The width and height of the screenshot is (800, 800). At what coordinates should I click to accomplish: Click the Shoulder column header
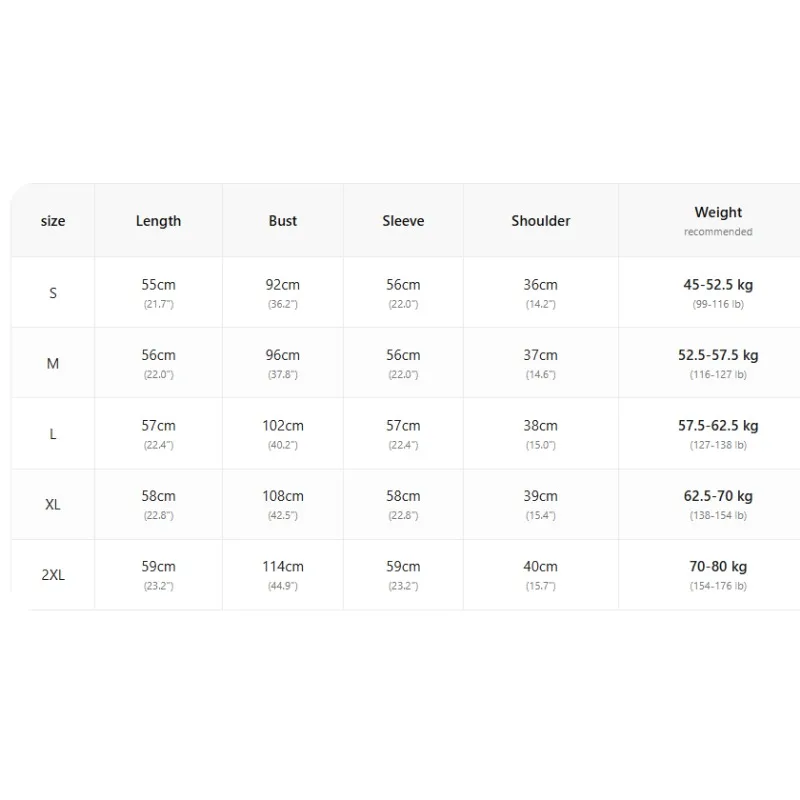coord(541,221)
